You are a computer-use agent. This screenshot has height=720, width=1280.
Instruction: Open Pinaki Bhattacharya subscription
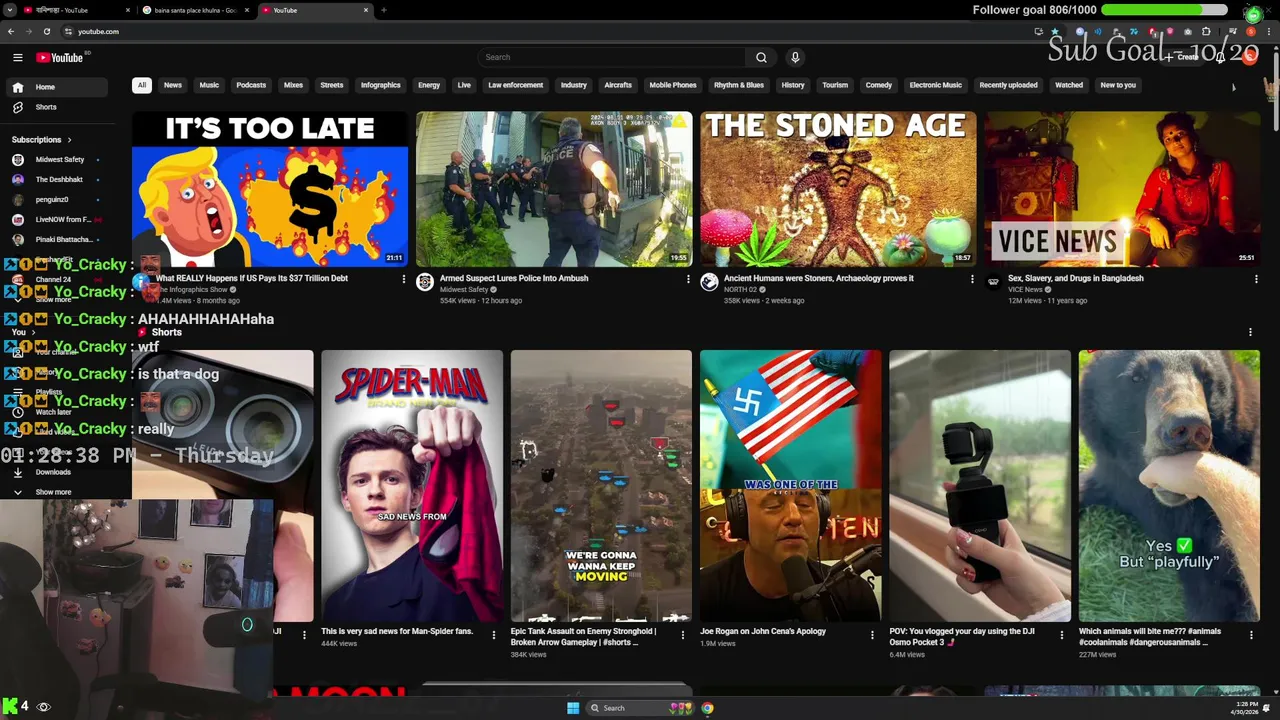pos(56,239)
